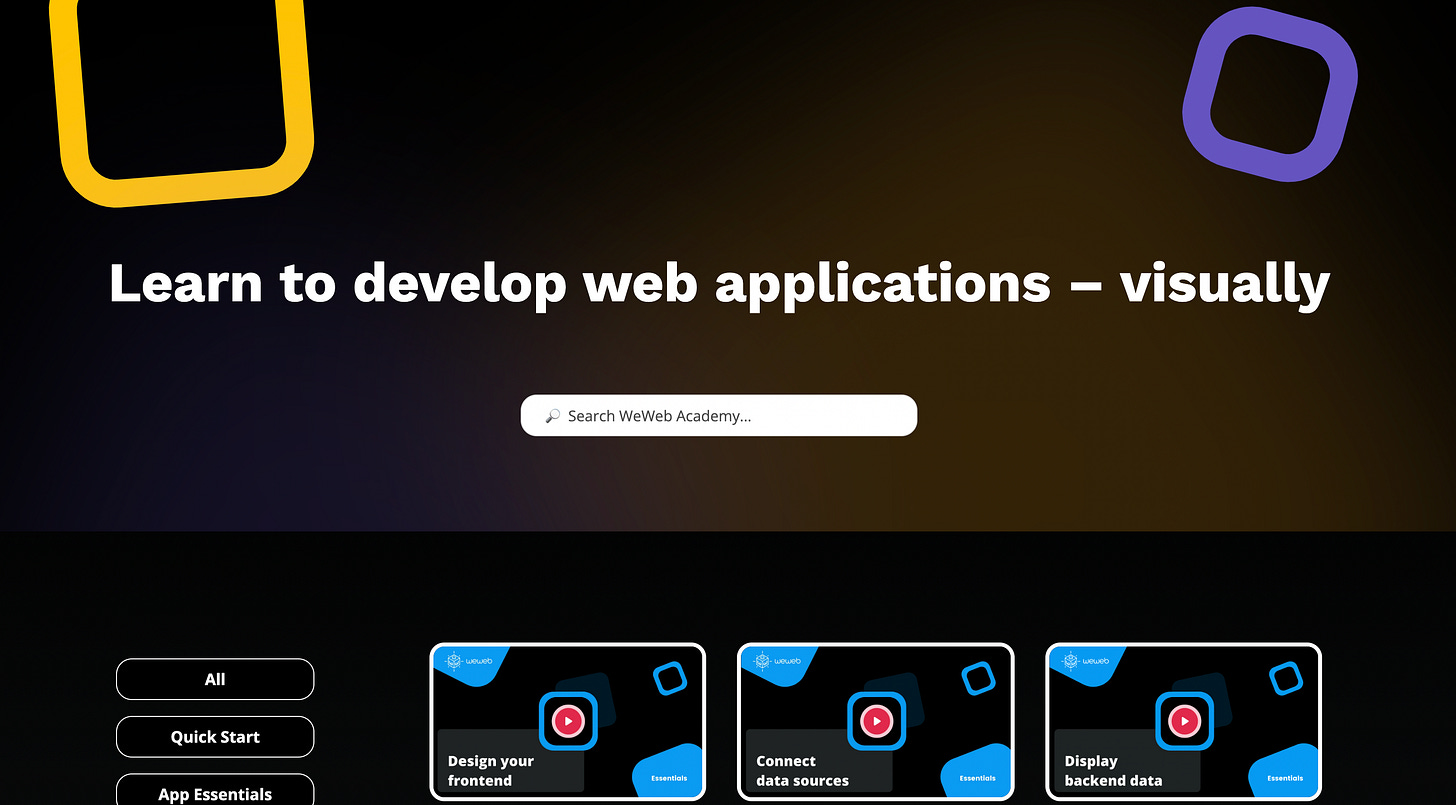Click the Learn to develop web applications heading

click(719, 283)
